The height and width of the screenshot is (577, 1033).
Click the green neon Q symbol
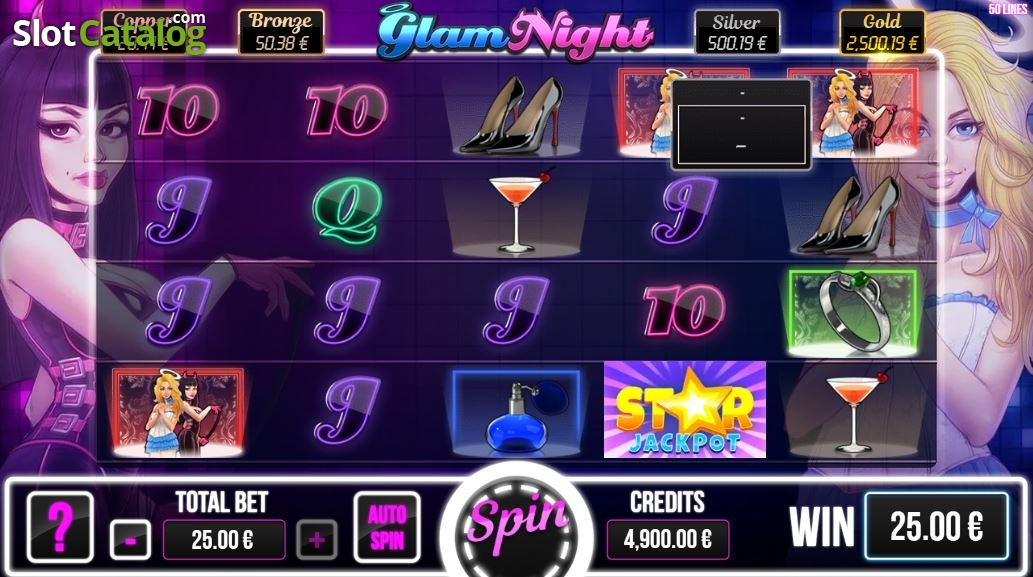pos(347,211)
